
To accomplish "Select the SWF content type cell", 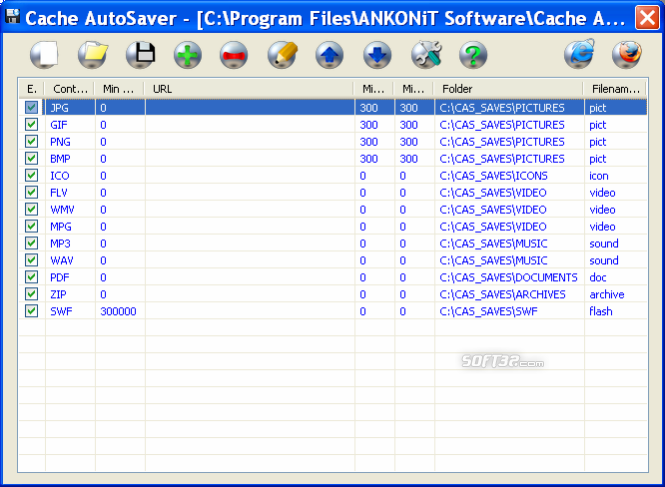I will click(70, 311).
